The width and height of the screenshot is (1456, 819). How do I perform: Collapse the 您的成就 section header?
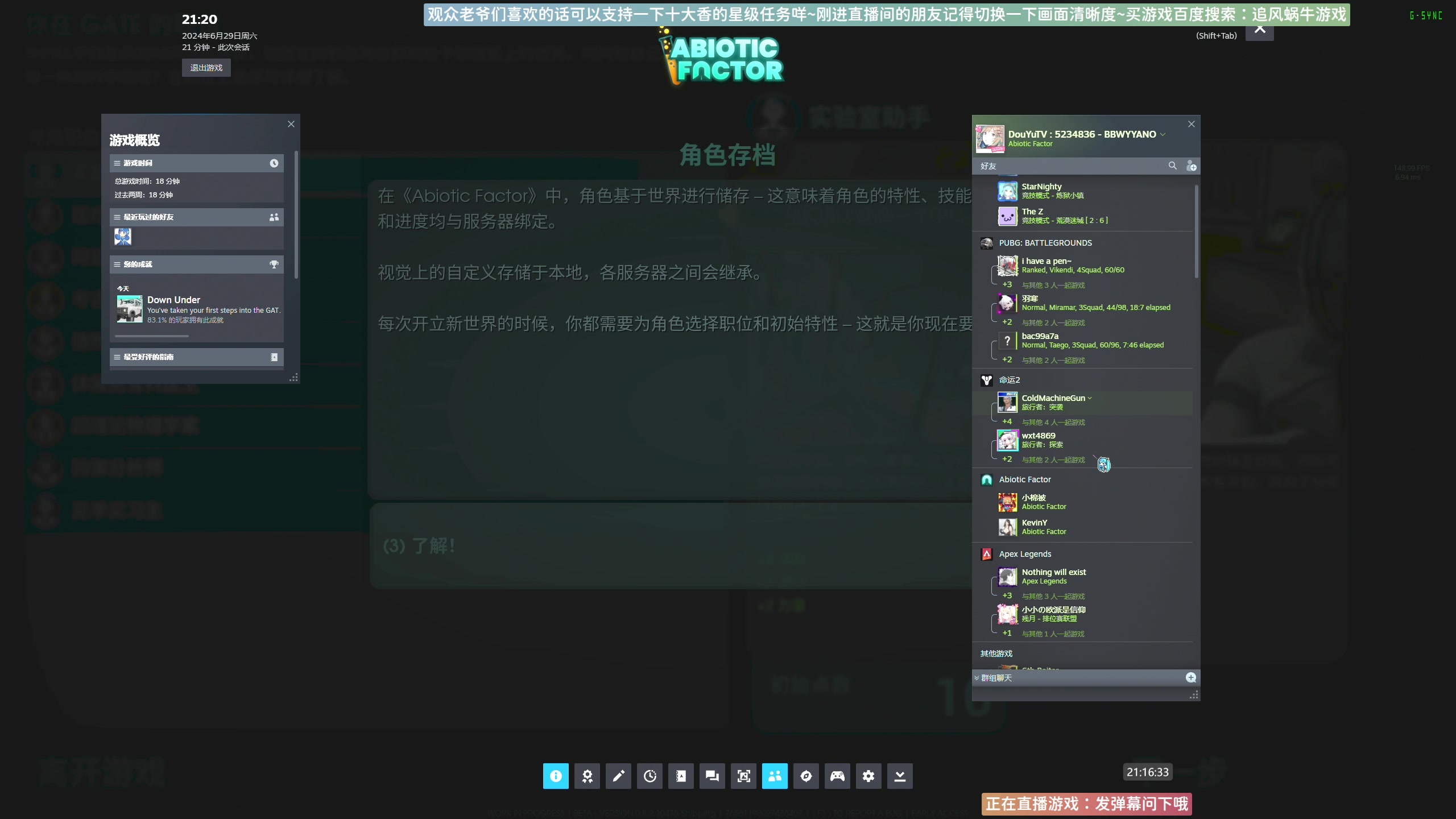click(197, 264)
